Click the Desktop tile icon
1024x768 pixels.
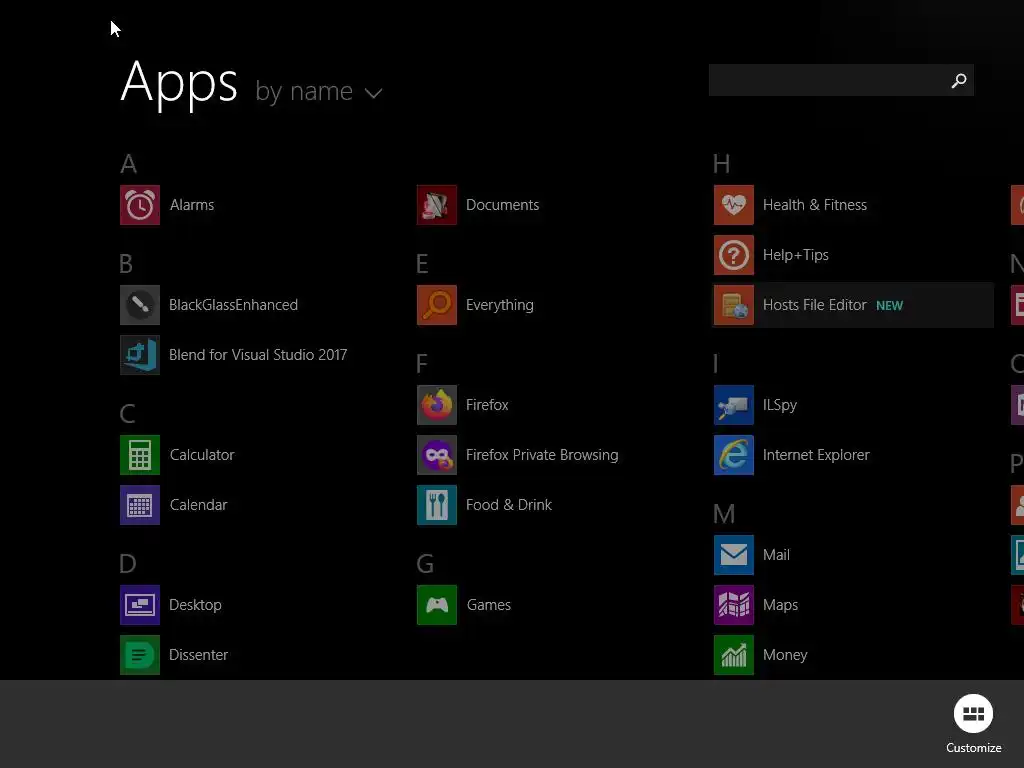(140, 605)
